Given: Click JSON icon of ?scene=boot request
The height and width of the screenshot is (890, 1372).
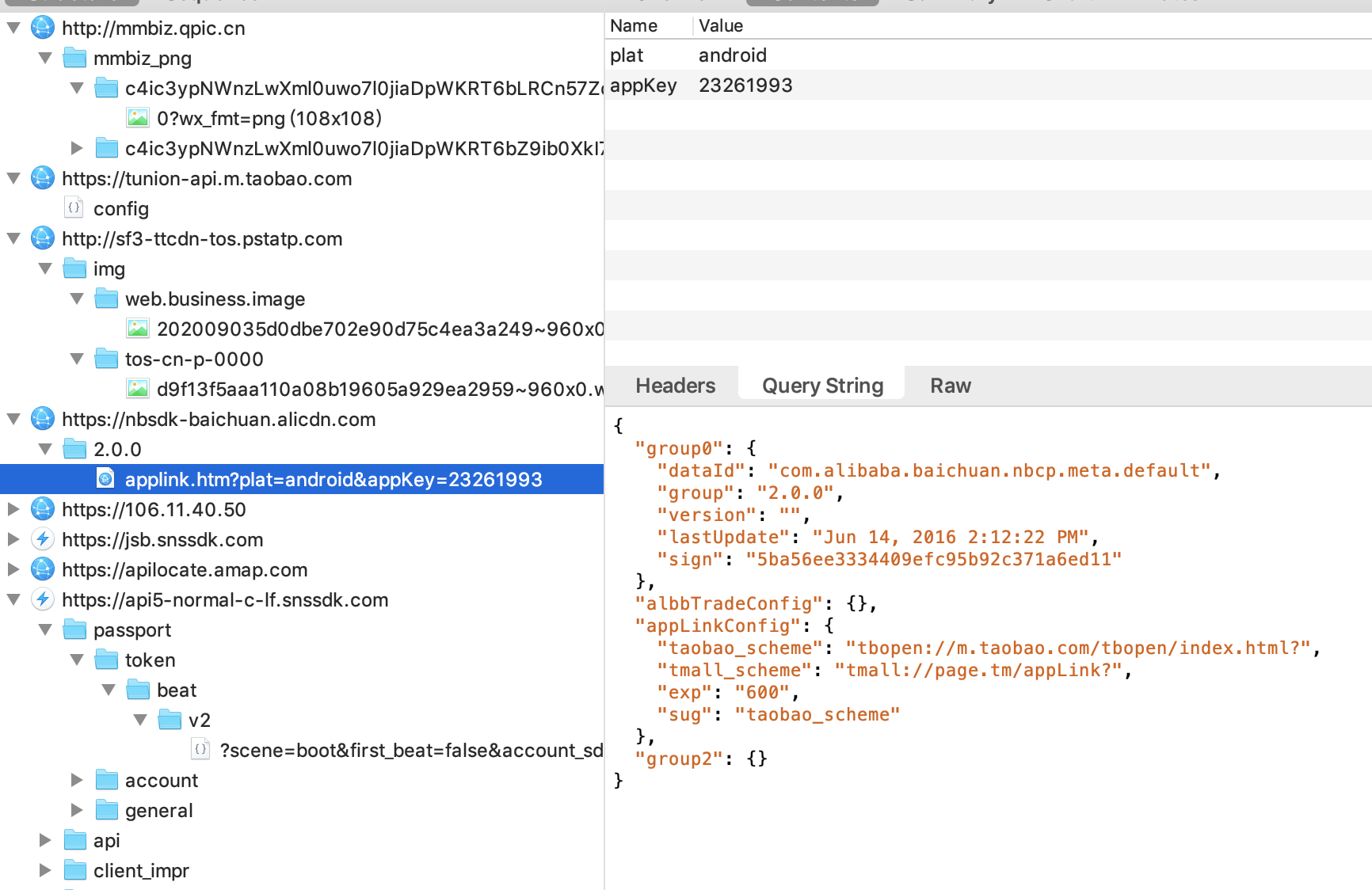Looking at the screenshot, I should coord(200,750).
